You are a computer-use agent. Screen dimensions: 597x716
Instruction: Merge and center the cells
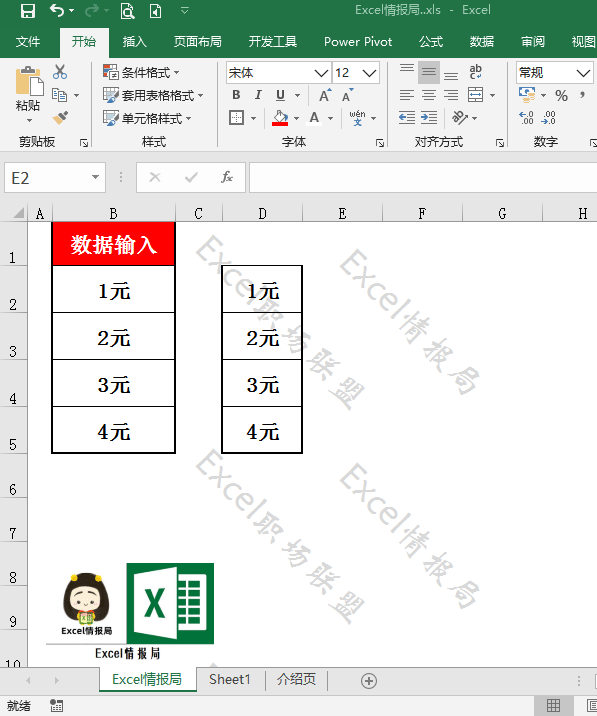(475, 95)
